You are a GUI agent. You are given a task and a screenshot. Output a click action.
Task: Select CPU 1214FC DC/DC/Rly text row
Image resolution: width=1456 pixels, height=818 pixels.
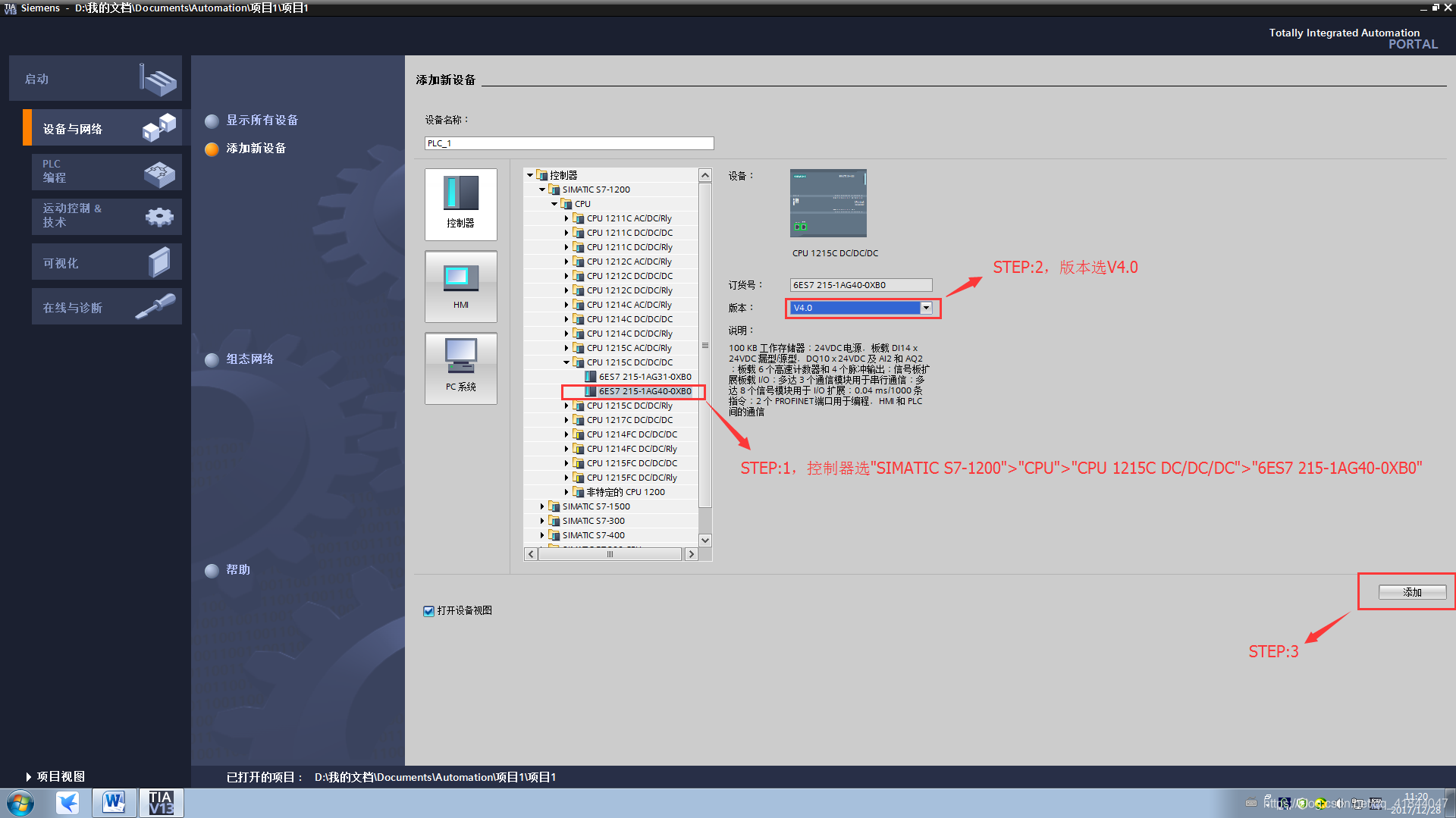(632, 449)
